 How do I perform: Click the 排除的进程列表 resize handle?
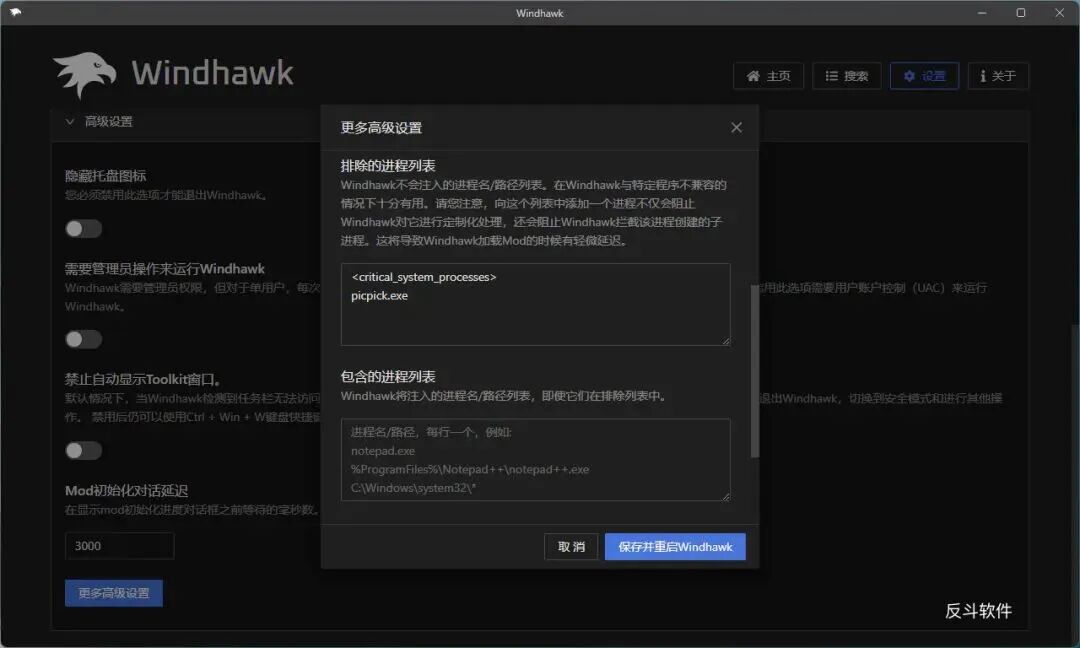[725, 341]
